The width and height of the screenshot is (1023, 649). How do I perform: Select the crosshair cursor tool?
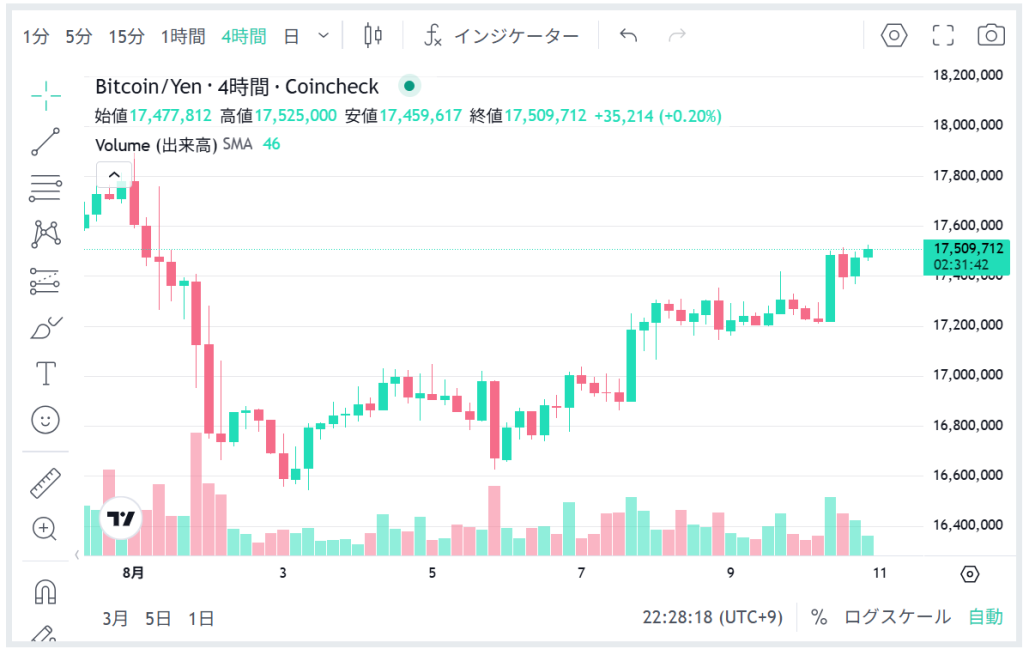click(45, 95)
